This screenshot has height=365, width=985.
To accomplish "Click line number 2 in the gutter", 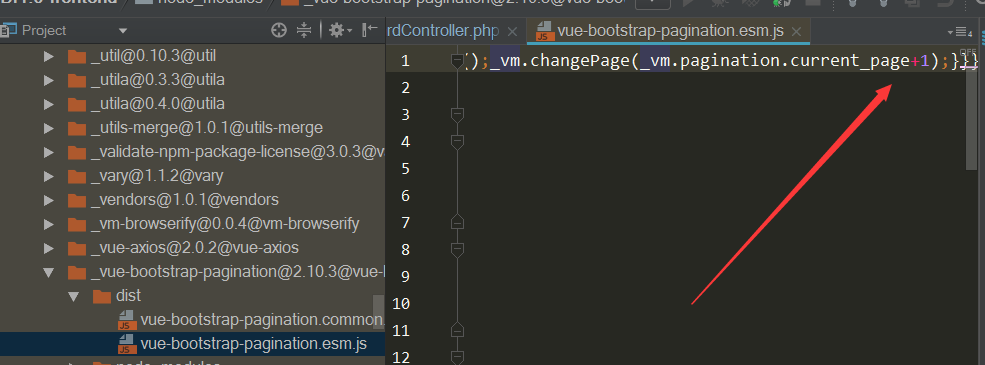I will 405,88.
